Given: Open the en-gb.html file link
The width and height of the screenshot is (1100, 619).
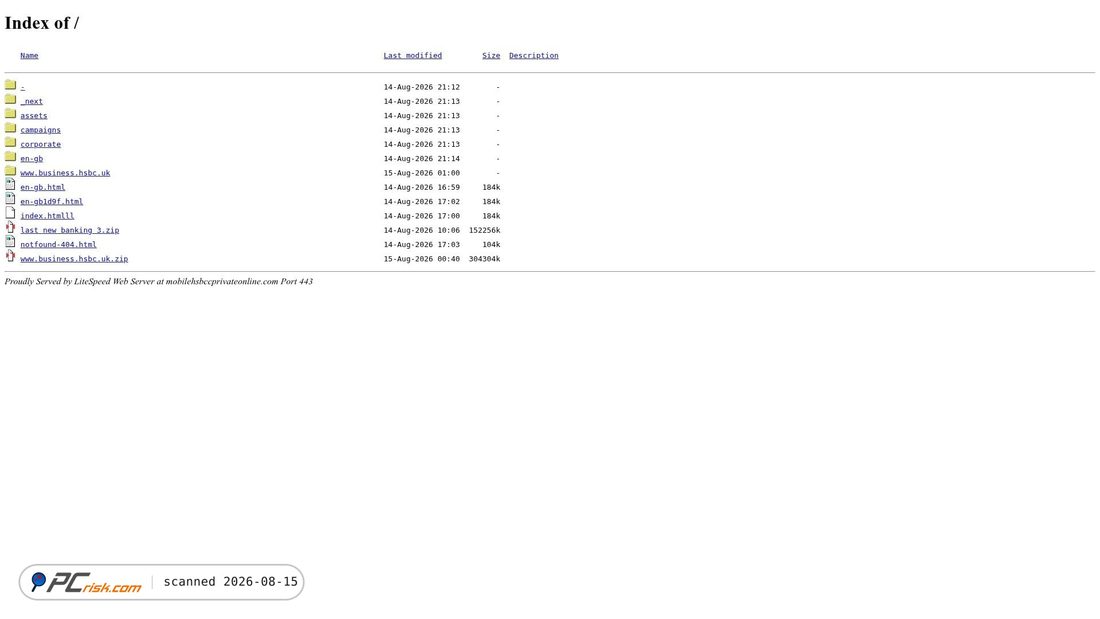Looking at the screenshot, I should pos(43,187).
